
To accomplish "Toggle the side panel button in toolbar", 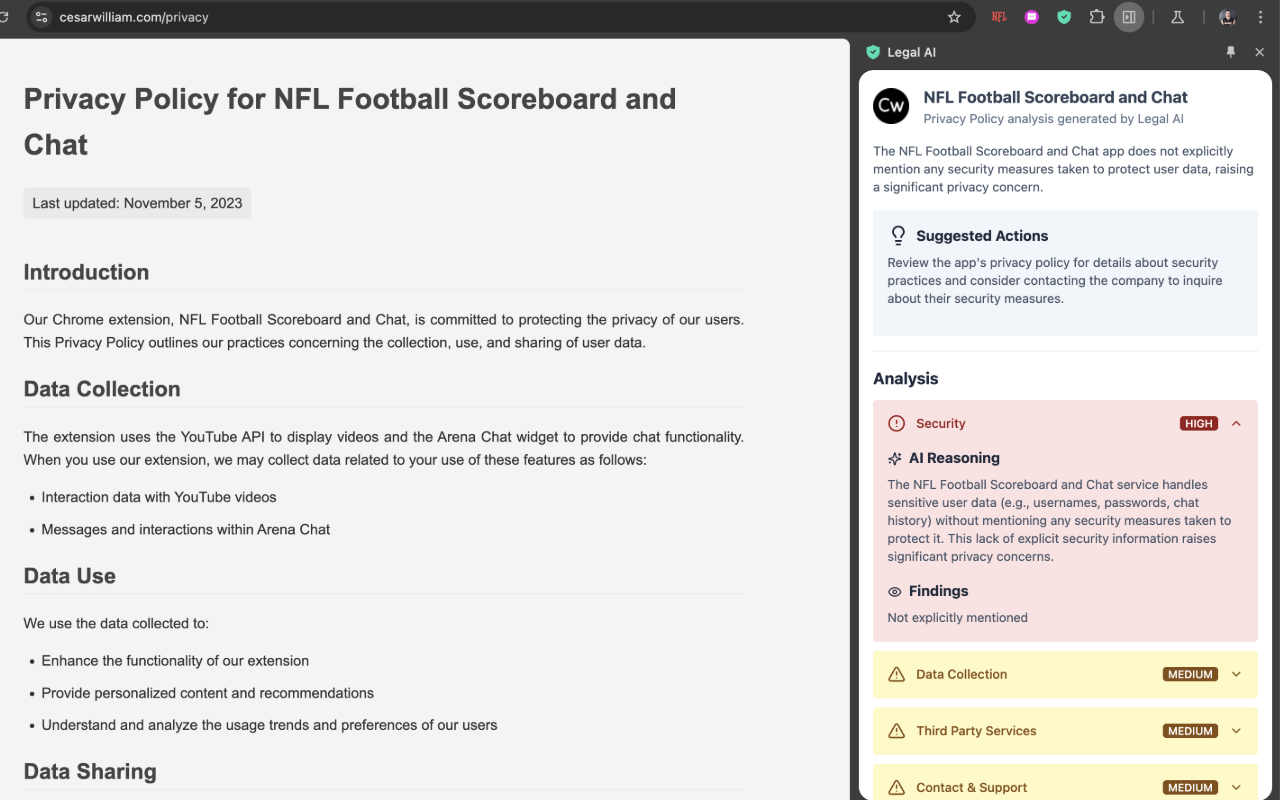I will coord(1129,17).
